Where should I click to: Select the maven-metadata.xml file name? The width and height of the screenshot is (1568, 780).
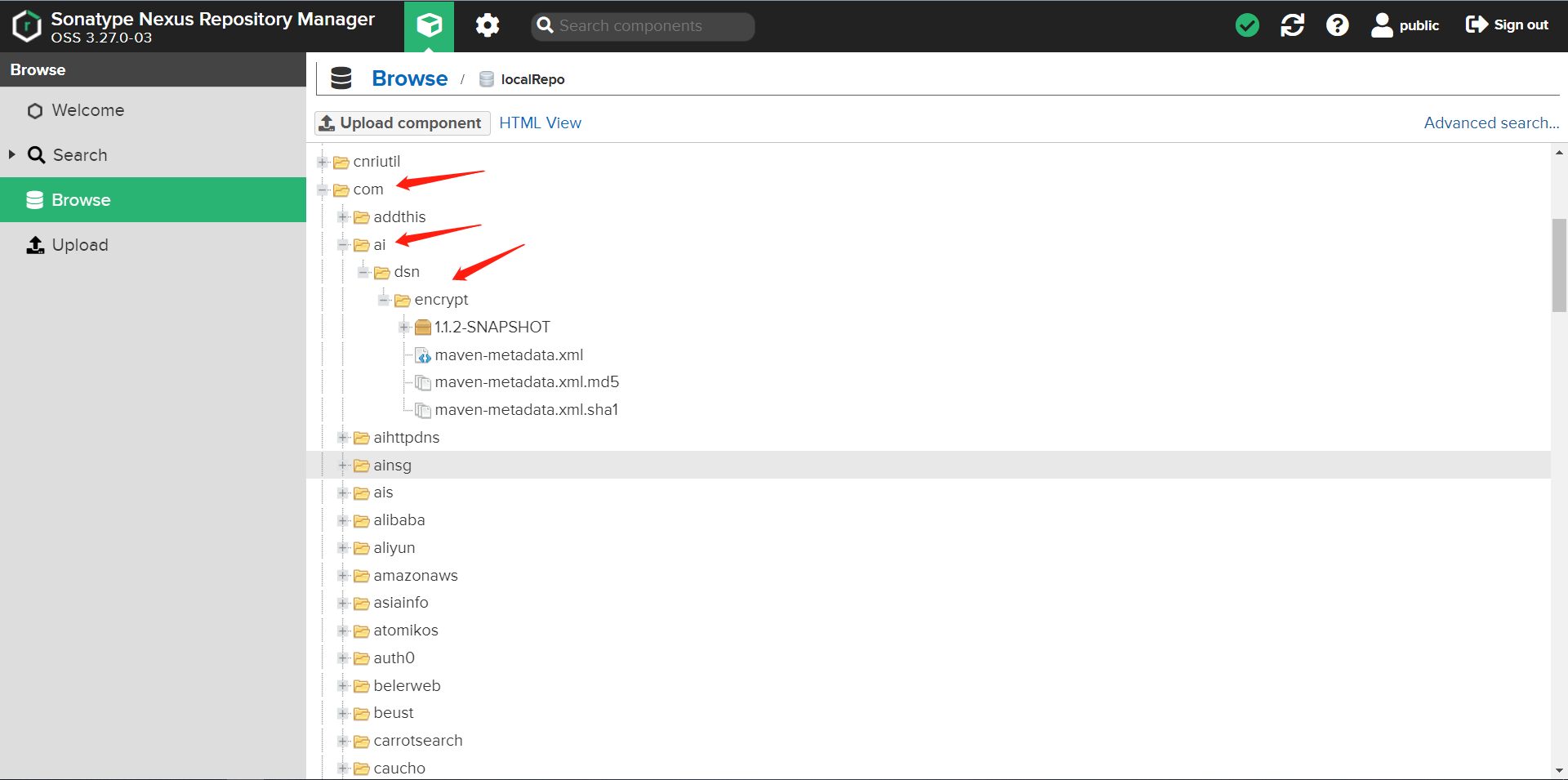click(509, 355)
